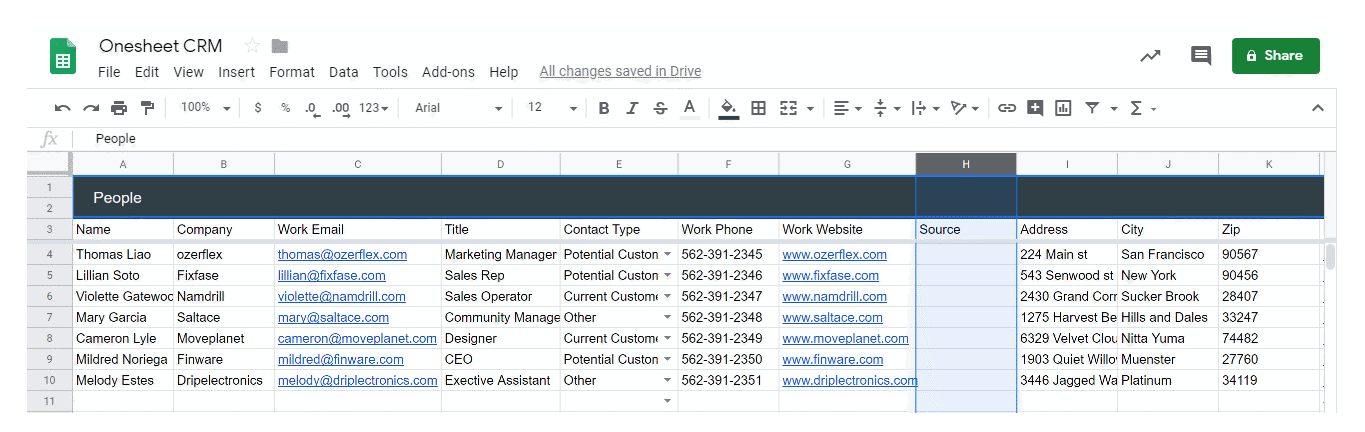The image size is (1365, 432).
Task: Open the zoom 100% dropdown
Action: point(205,108)
